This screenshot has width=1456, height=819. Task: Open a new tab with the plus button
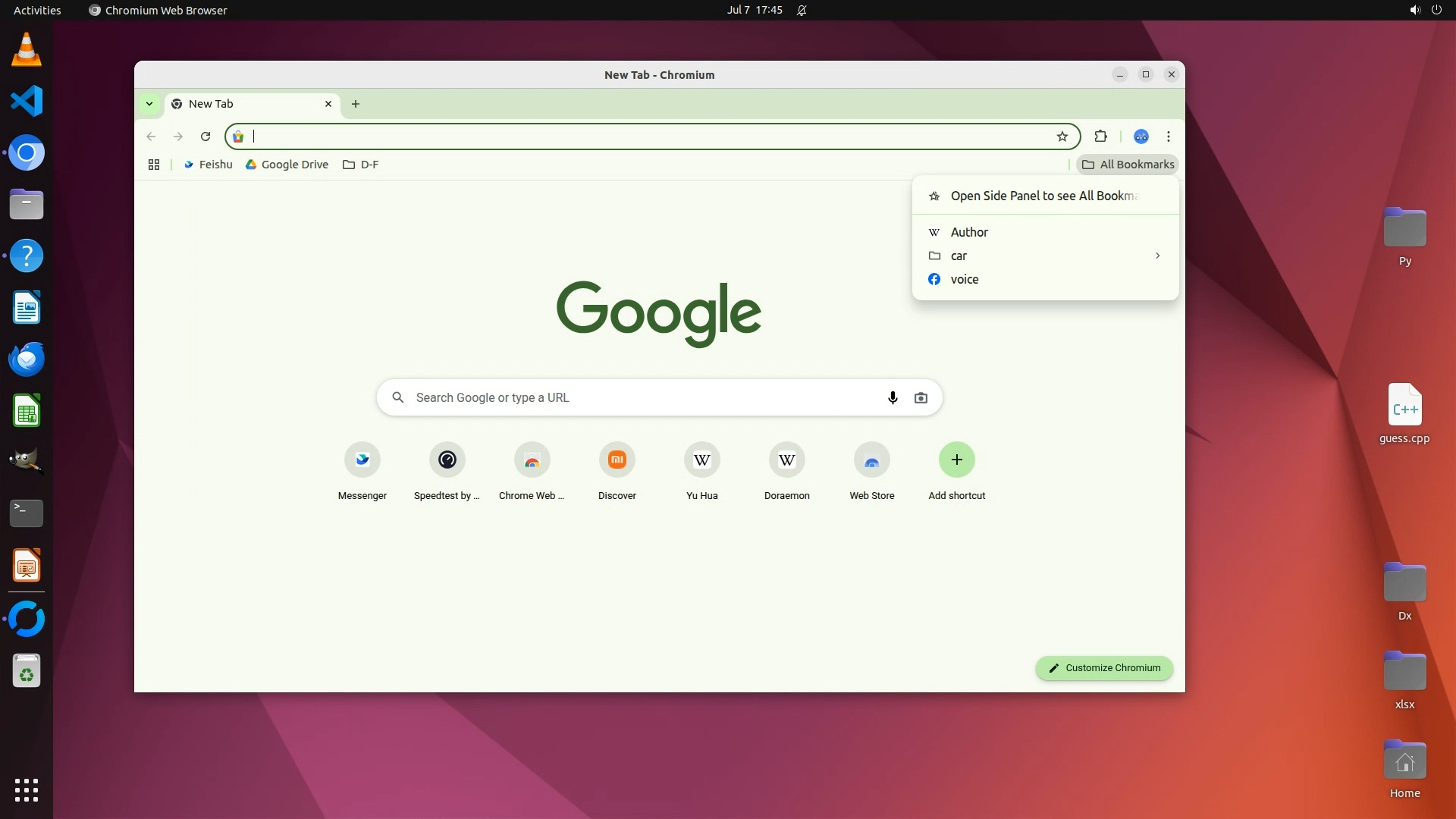tap(356, 104)
